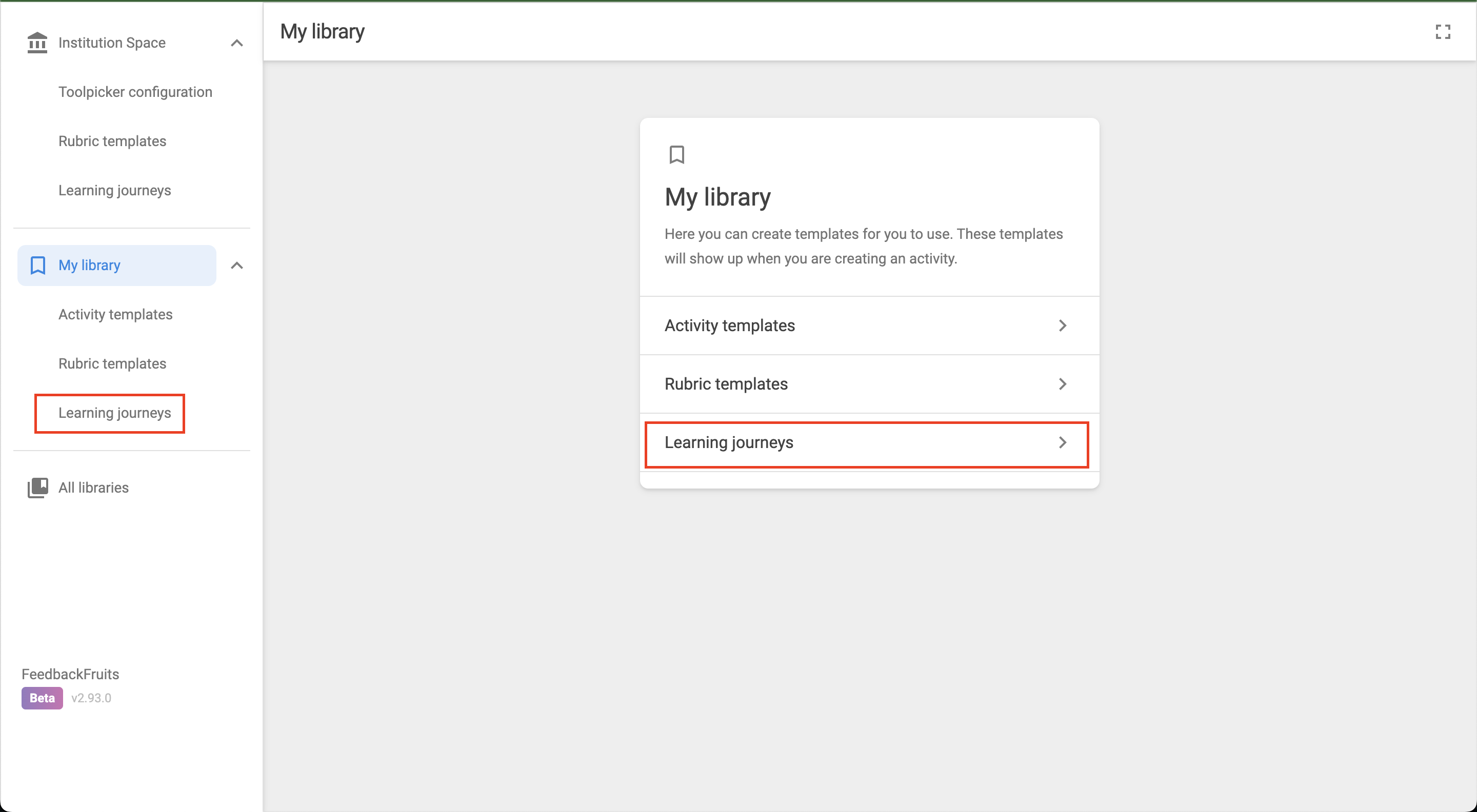Open All libraries from sidebar label
This screenshot has width=1477, height=812.
[93, 488]
